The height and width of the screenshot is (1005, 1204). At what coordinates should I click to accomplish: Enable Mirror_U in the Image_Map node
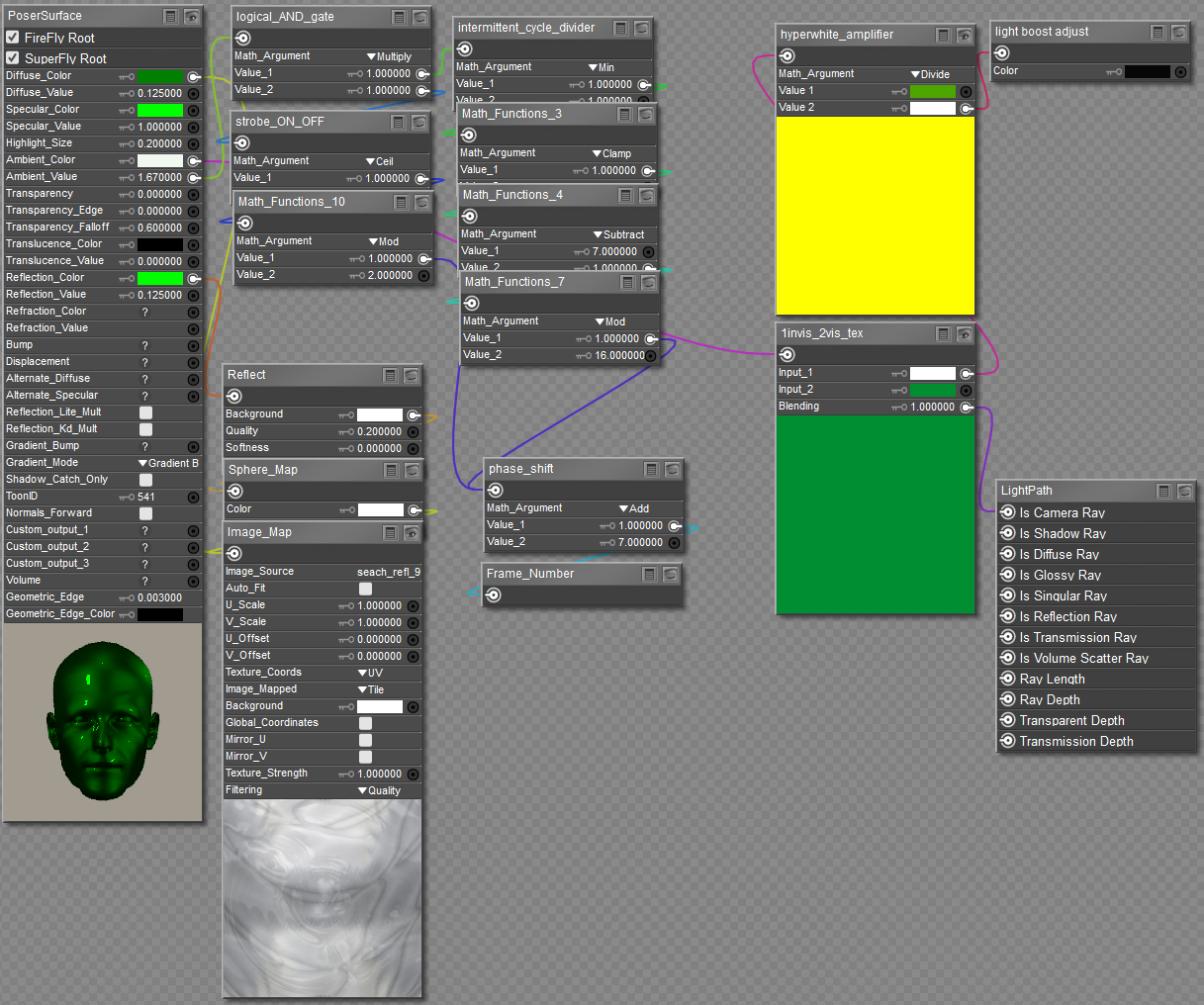point(365,739)
